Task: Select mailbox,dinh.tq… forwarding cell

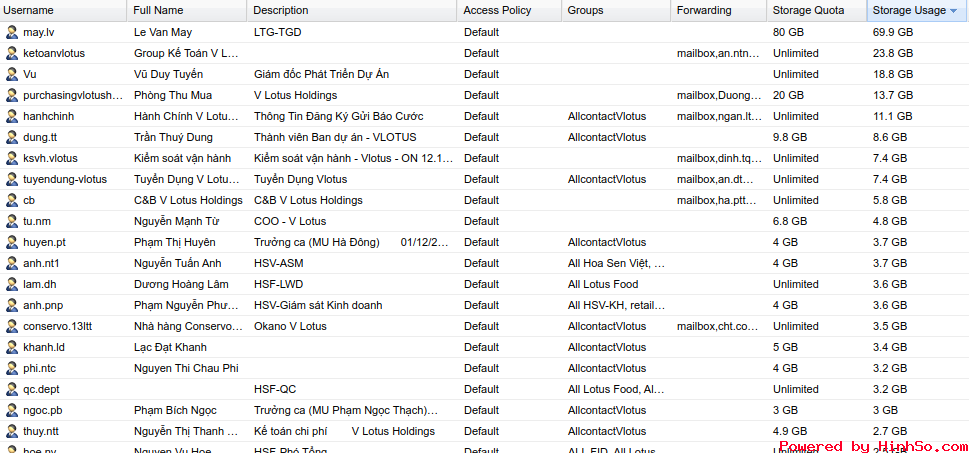Action: coord(718,158)
